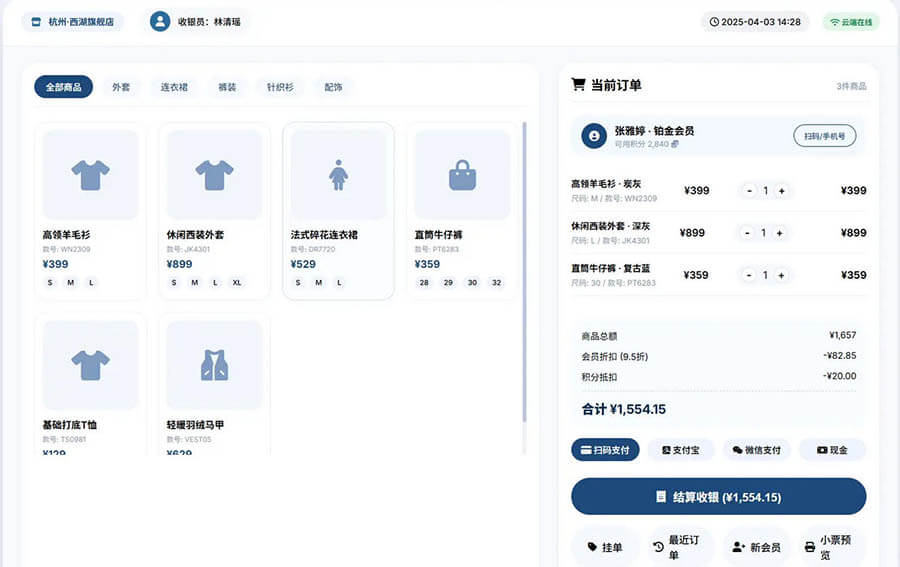Click the store icon beside 杭州·西湖旗舰店
The image size is (900, 567).
click(x=37, y=22)
